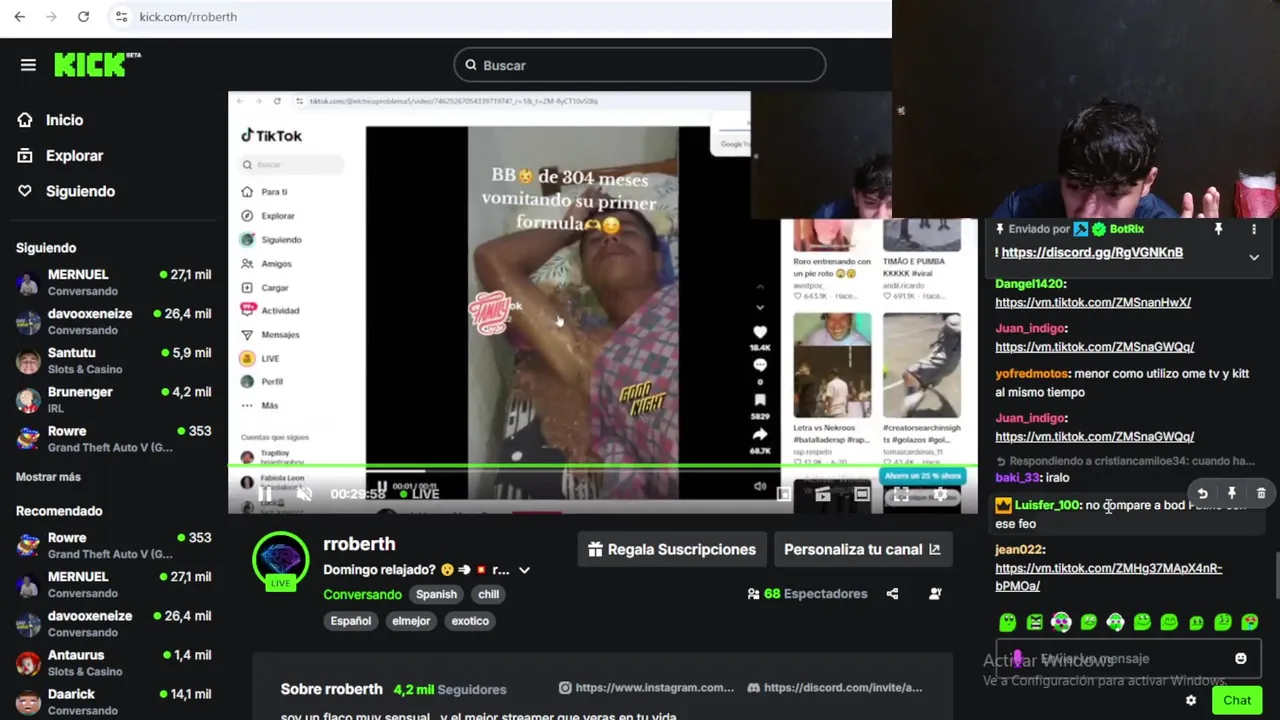
Task: Open the hamburger sidebar menu
Action: click(28, 65)
